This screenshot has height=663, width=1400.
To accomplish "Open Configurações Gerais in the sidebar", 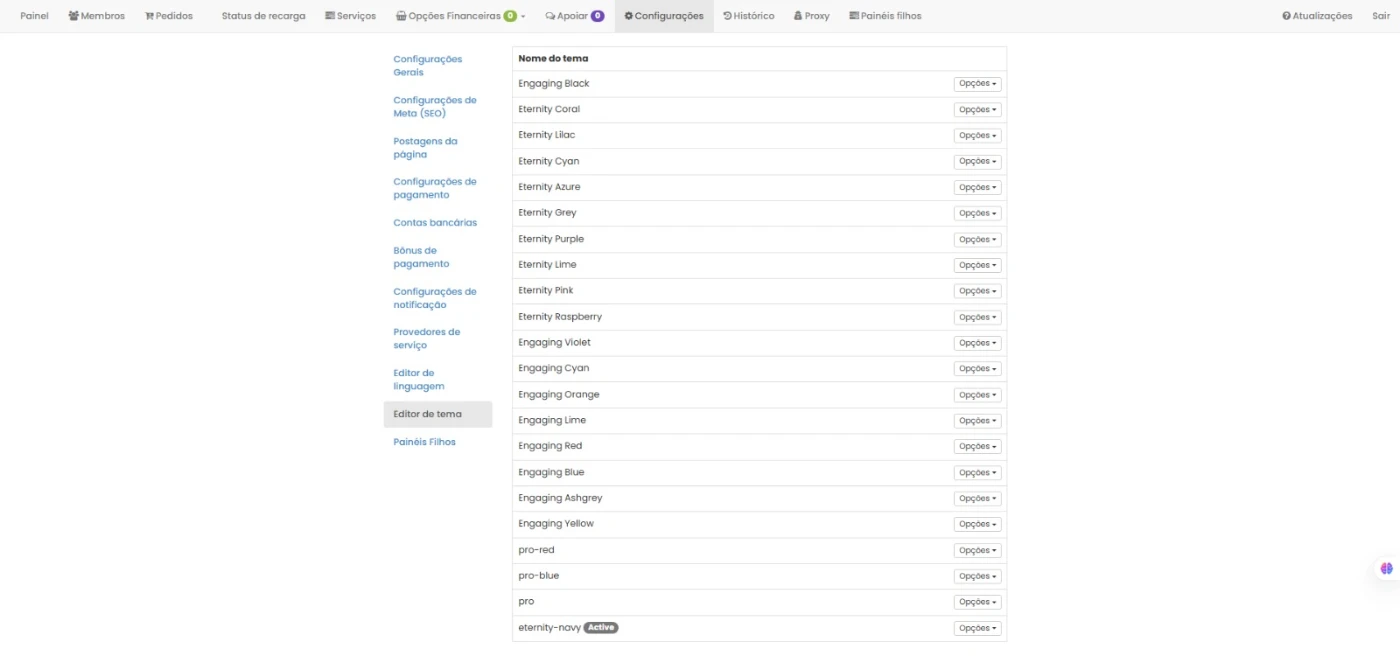I will pos(427,65).
